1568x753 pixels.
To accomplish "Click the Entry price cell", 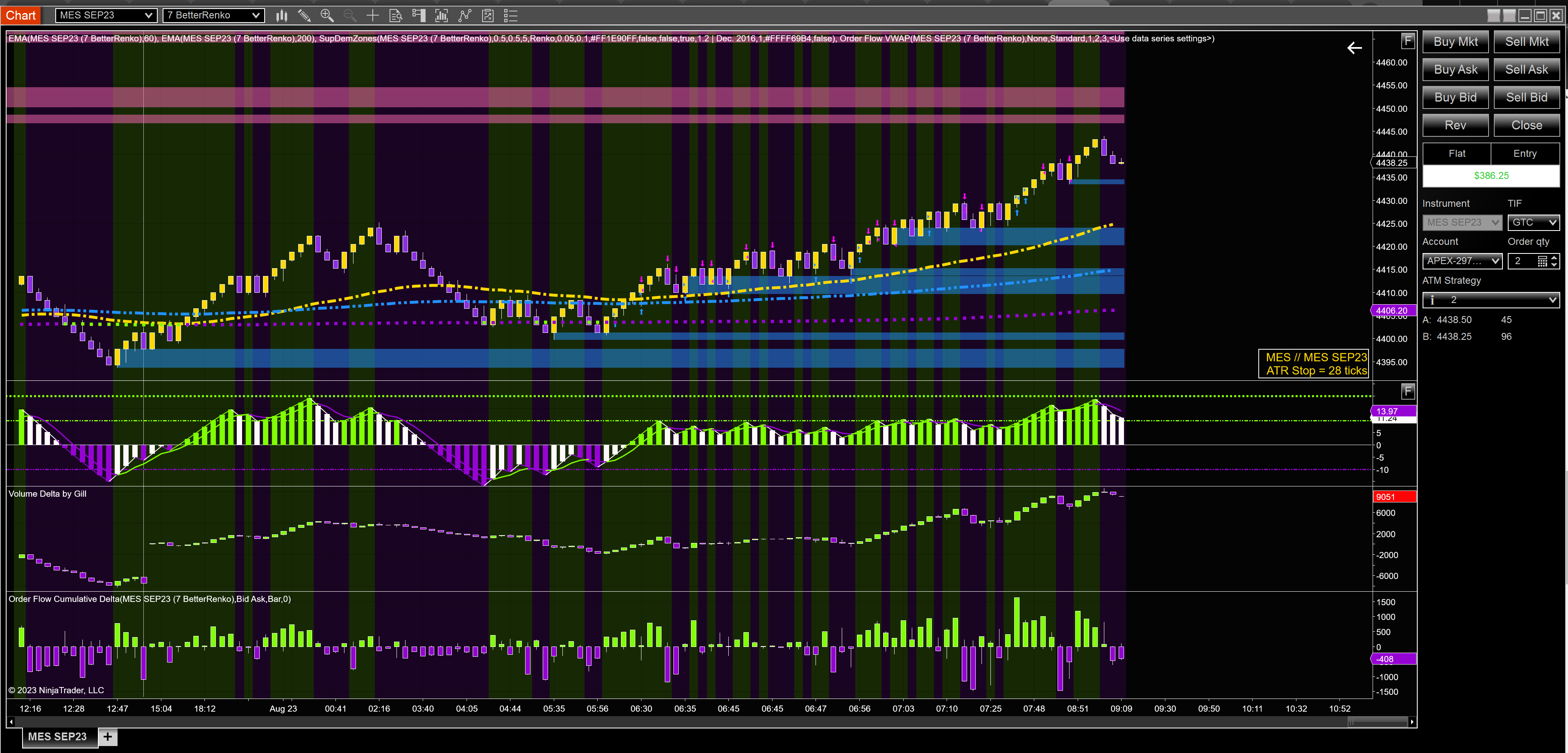I will 1525,154.
